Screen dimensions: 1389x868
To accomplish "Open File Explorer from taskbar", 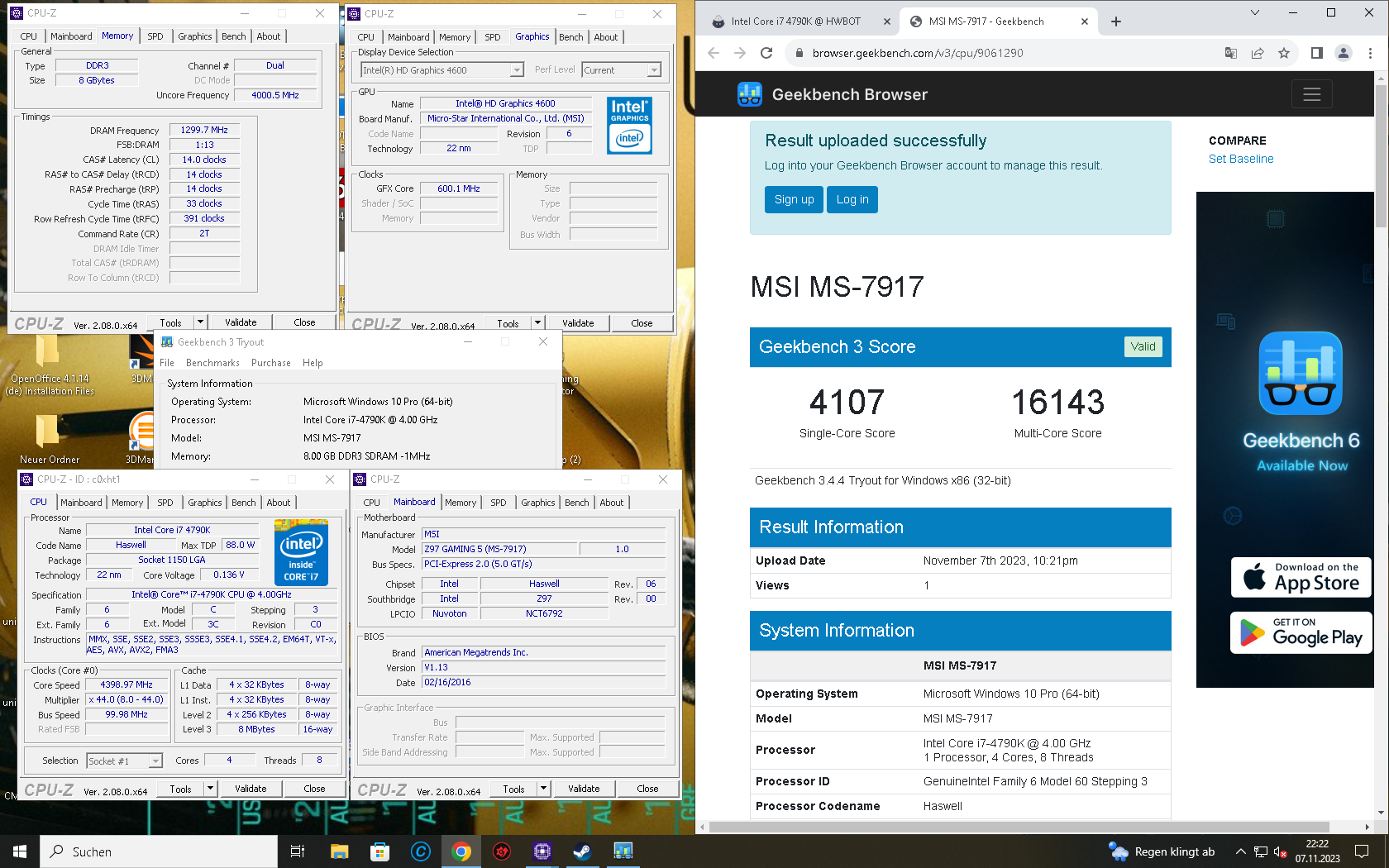I will click(x=339, y=851).
